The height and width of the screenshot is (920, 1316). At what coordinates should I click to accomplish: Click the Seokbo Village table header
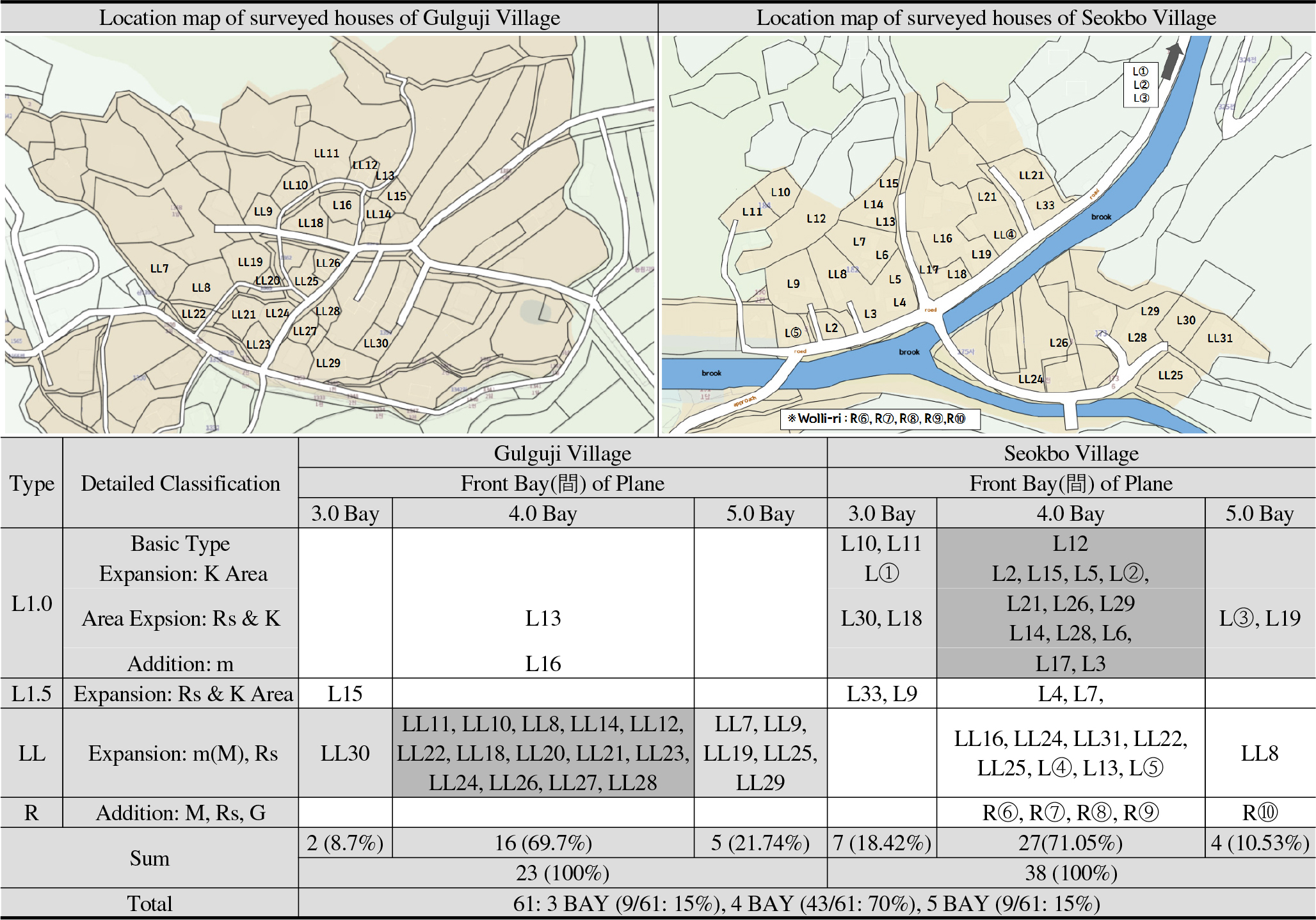point(1071,454)
